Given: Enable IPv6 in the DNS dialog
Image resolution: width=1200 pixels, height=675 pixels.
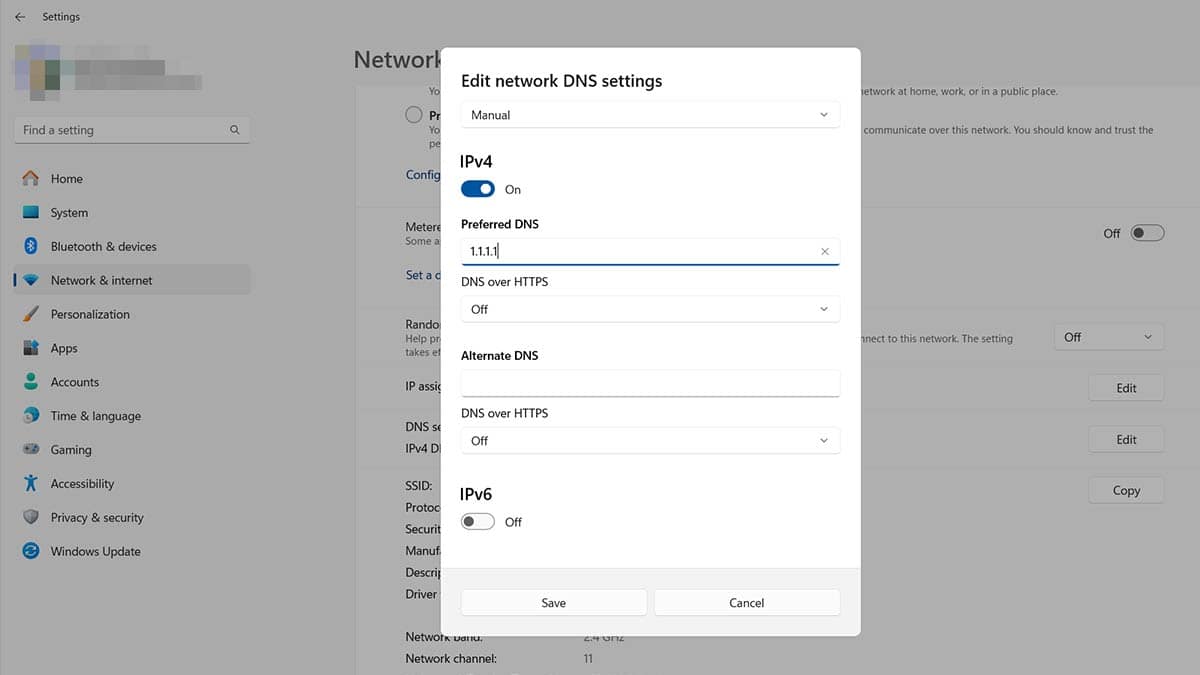Looking at the screenshot, I should 477,521.
